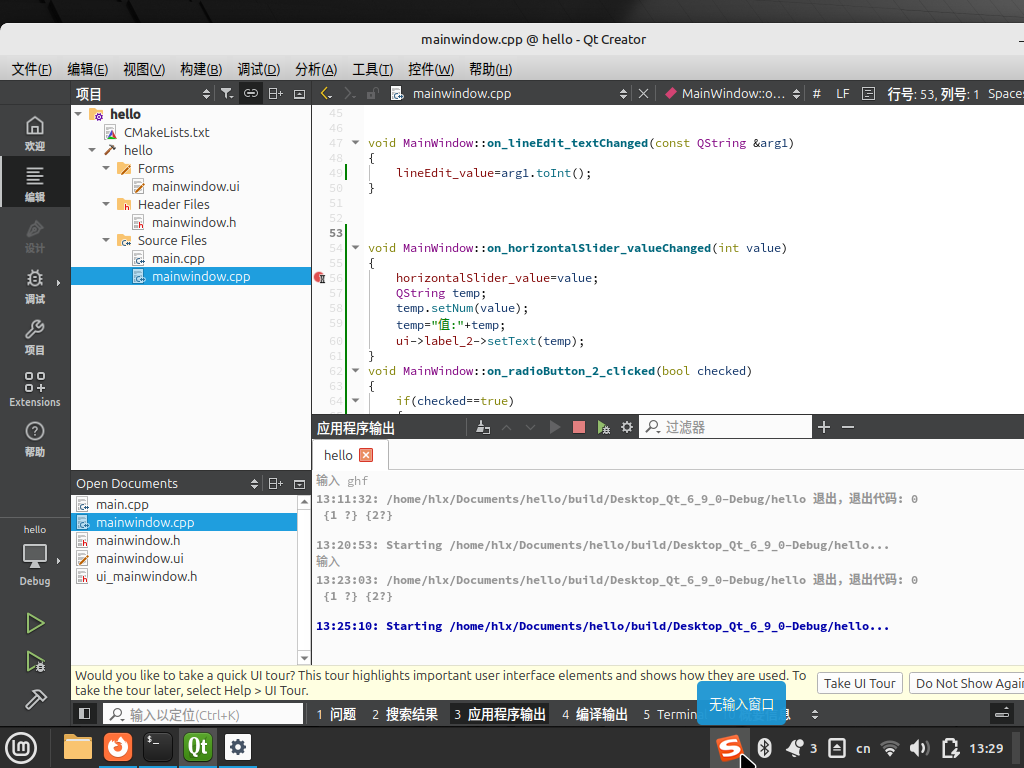The image size is (1024, 768).
Task: Open the 帮助 help mode in sidebar
Action: (x=35, y=439)
